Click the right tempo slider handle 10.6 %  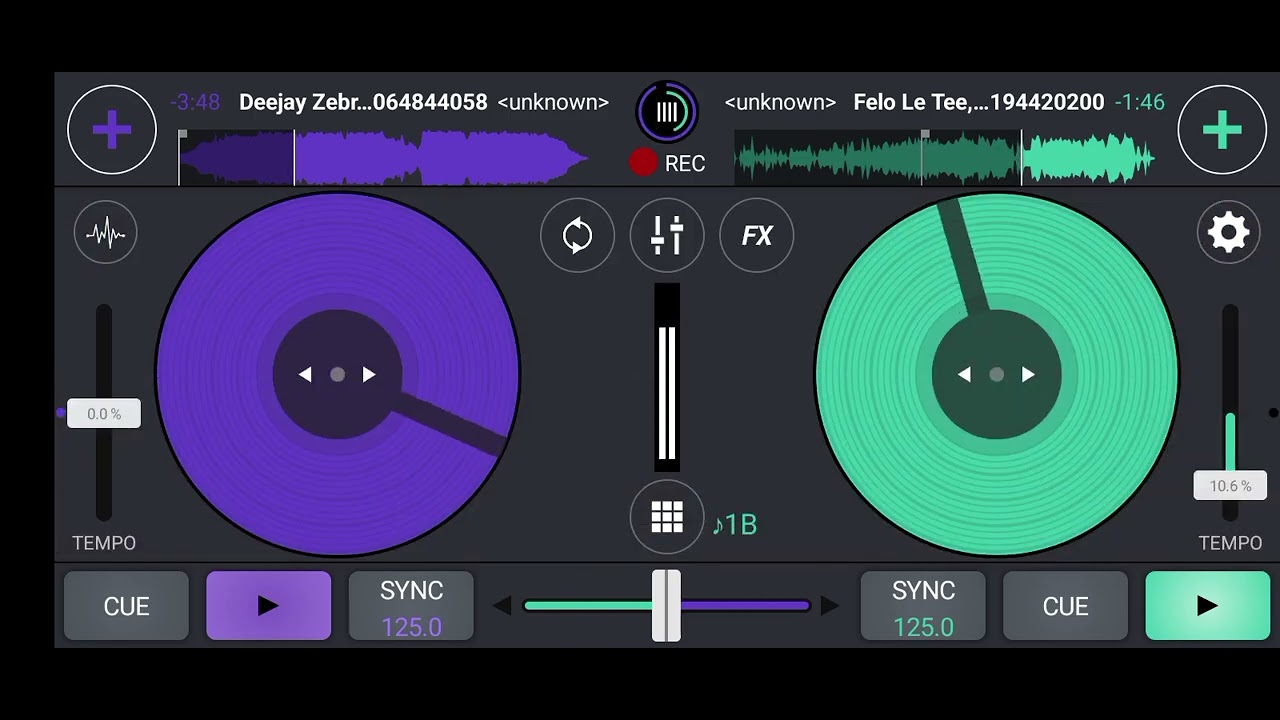click(1230, 486)
